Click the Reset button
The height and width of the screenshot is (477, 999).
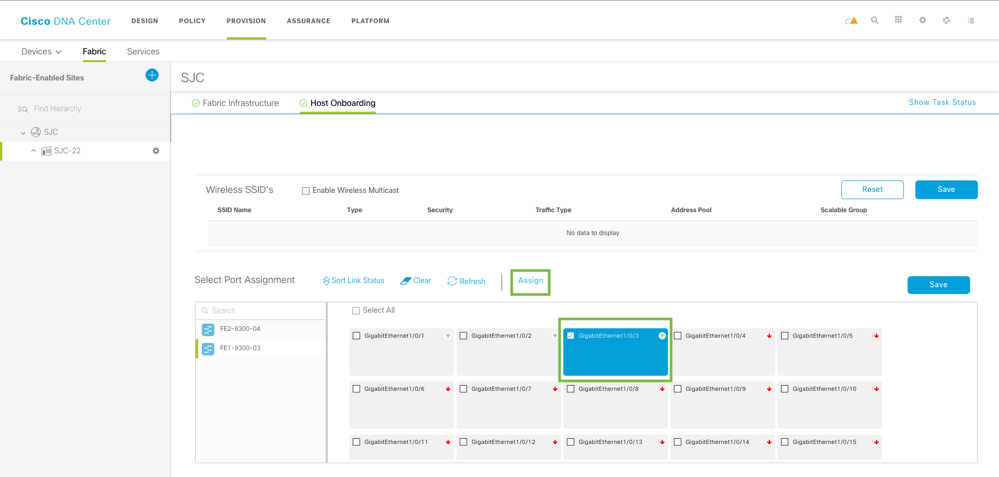pyautogui.click(x=872, y=190)
